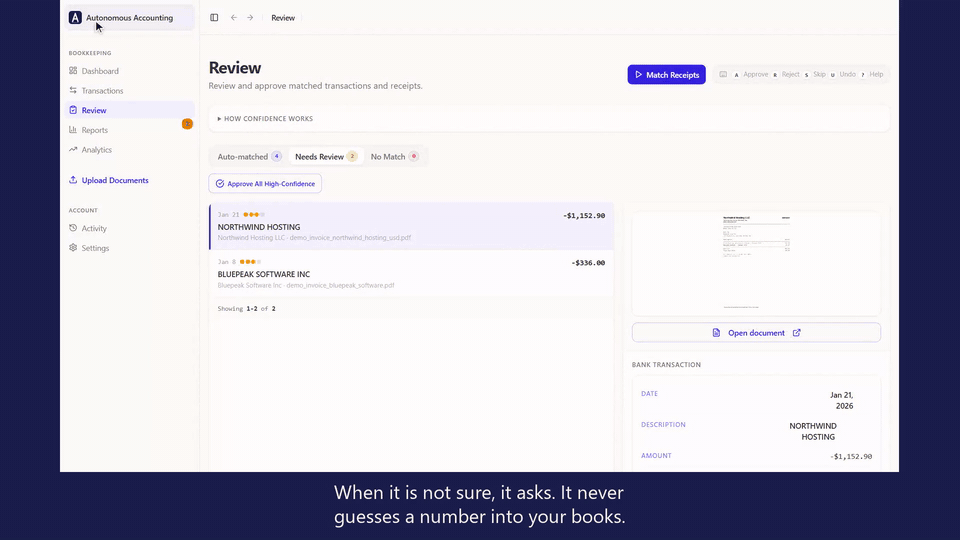Open Activity in the sidebar
Viewport: 960px width, 540px height.
[x=130, y=228]
